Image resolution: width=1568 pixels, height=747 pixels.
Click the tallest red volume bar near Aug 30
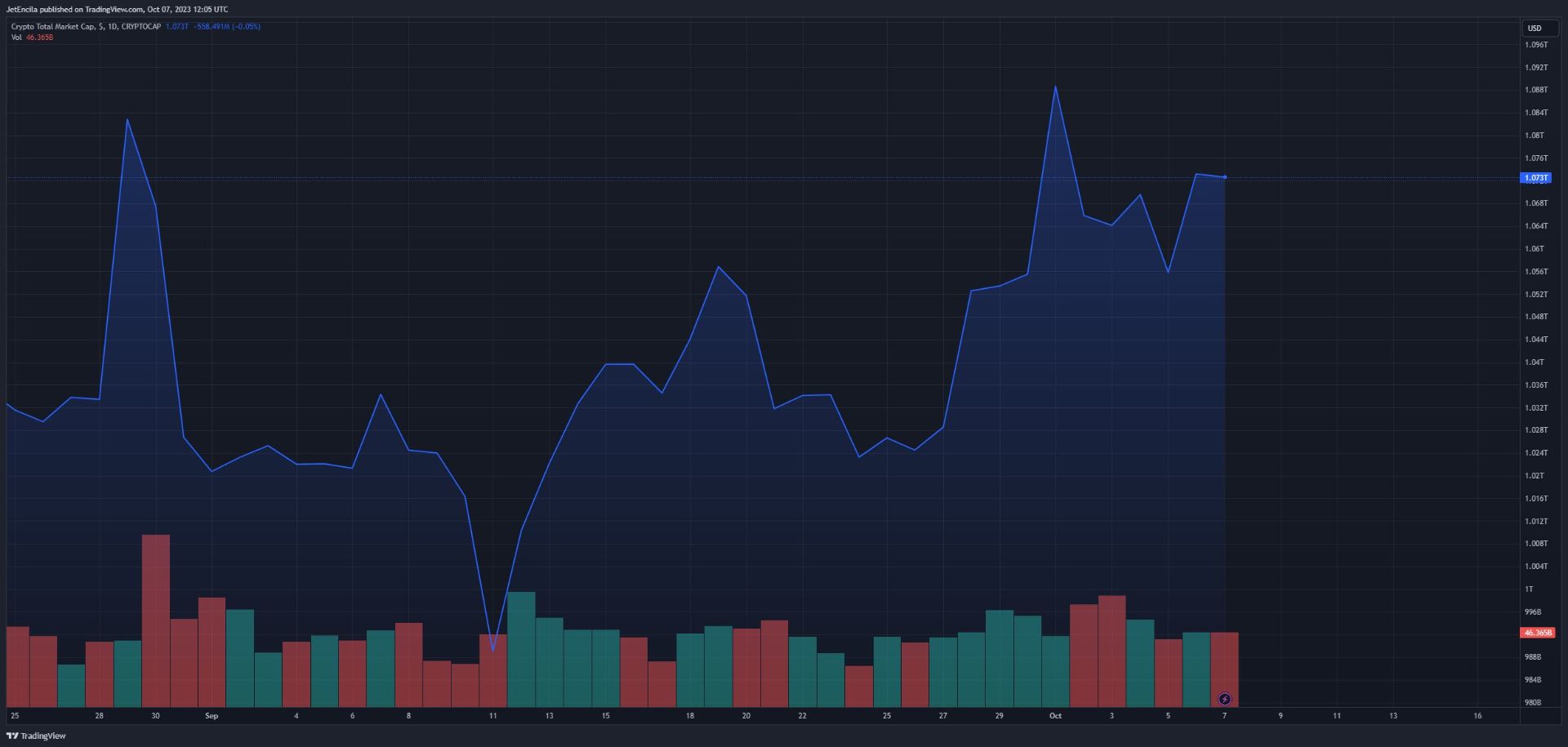pyautogui.click(x=155, y=620)
